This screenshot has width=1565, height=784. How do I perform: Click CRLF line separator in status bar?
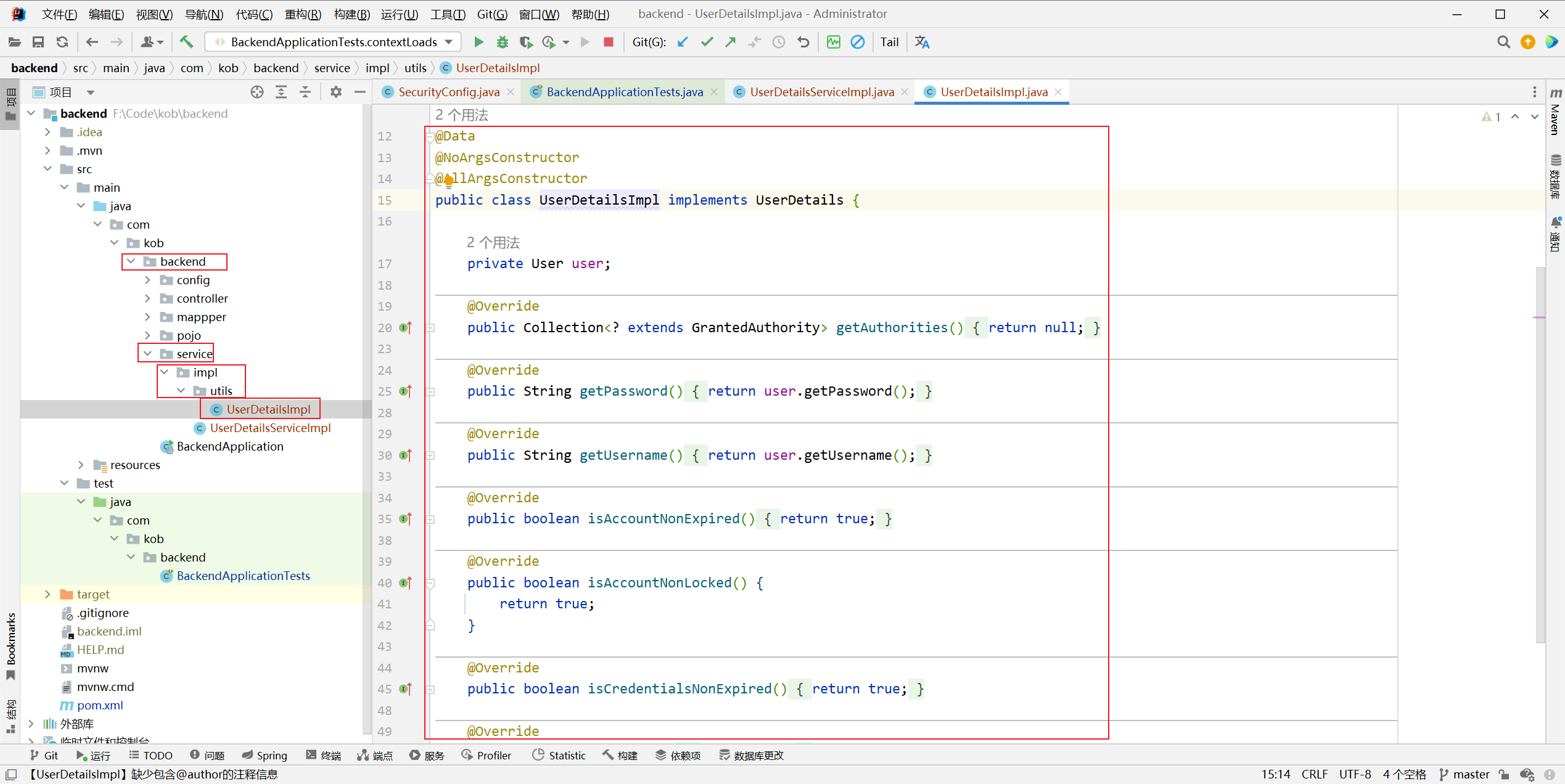click(x=1314, y=774)
